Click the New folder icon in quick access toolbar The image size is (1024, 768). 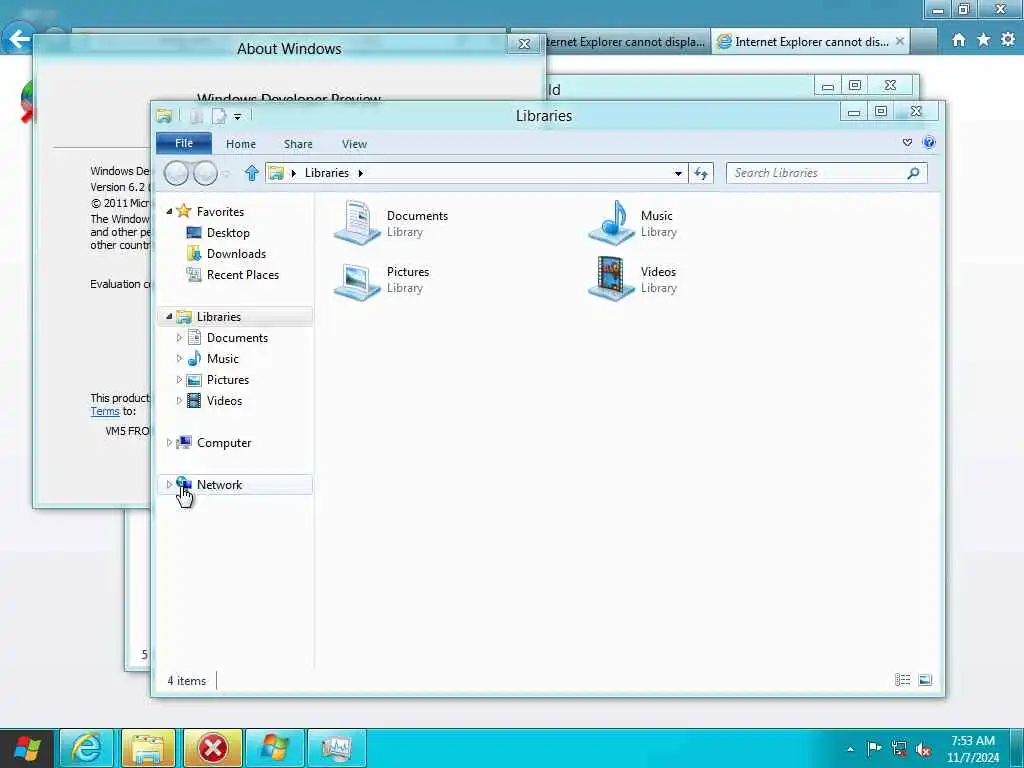click(219, 116)
